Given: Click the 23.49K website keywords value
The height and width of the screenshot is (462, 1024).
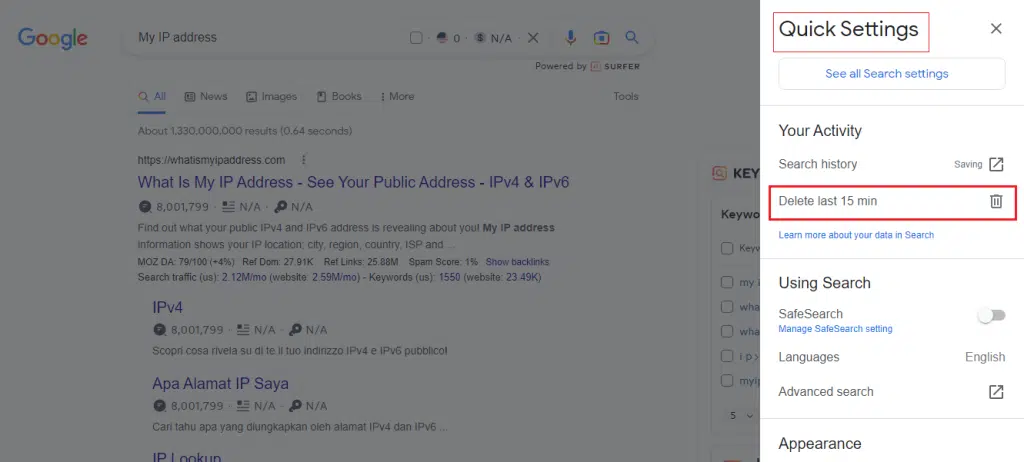Looking at the screenshot, I should pos(521,278).
